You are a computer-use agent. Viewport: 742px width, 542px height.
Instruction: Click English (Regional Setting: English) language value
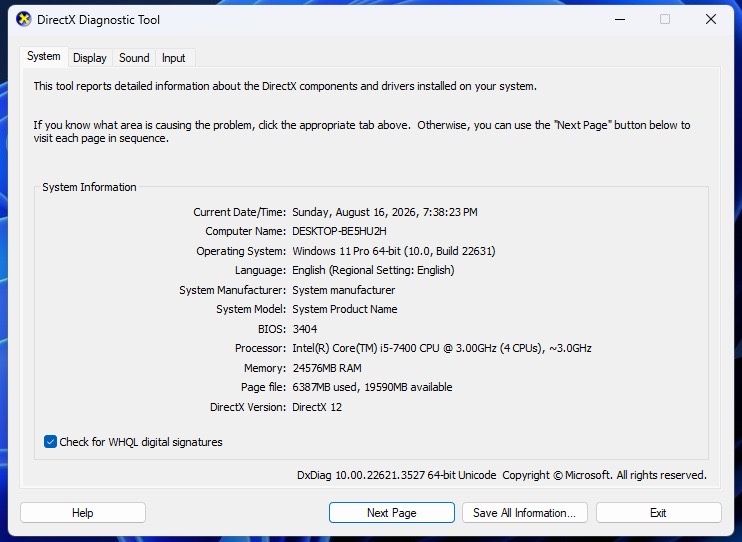[373, 270]
